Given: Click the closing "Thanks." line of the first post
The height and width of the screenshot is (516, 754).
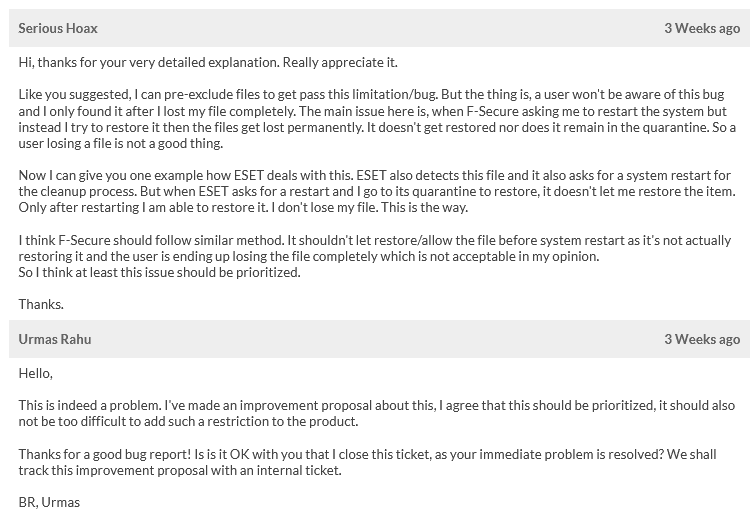Looking at the screenshot, I should [41, 304].
